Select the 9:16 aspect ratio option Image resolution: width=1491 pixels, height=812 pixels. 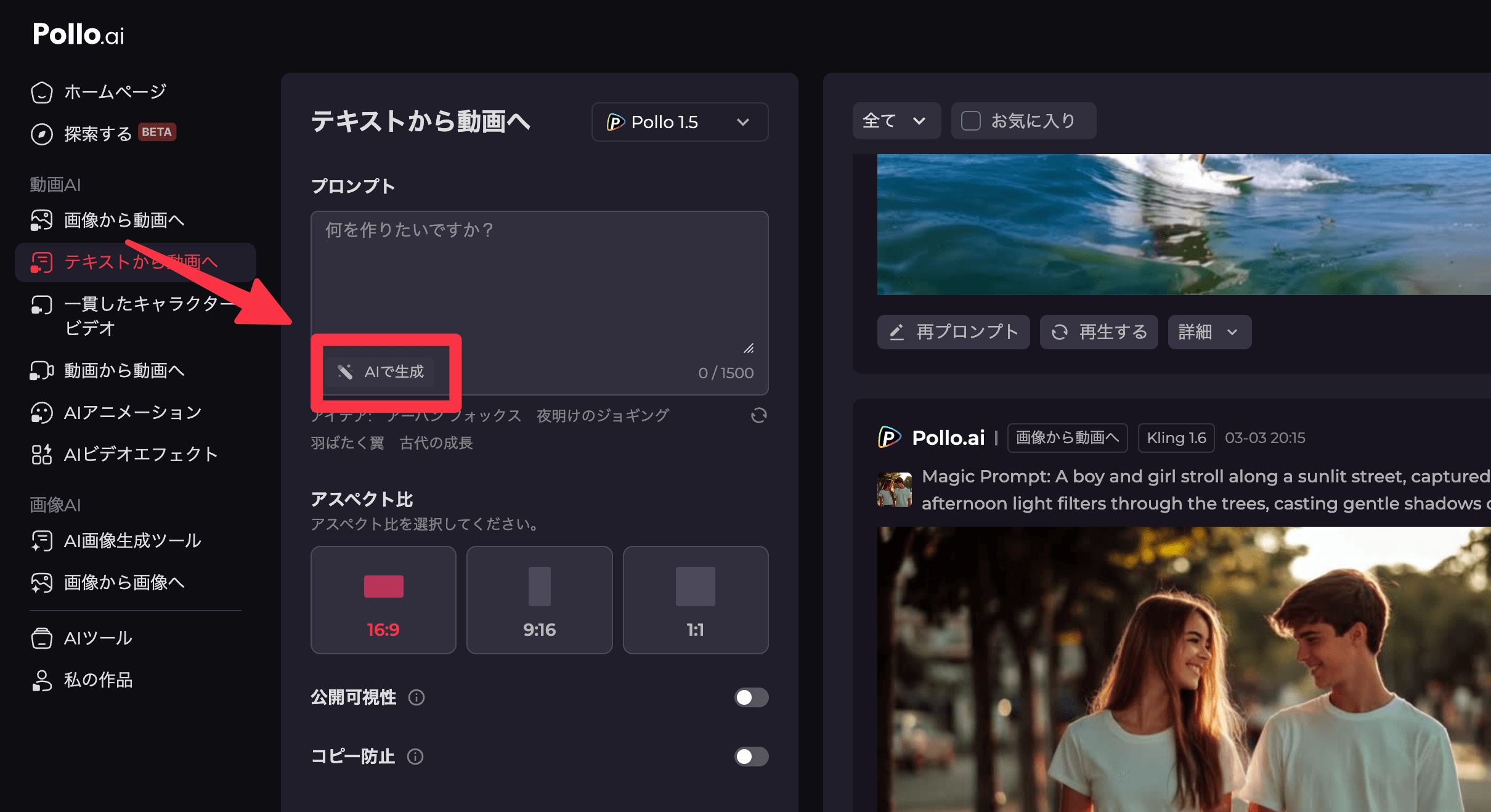[539, 599]
